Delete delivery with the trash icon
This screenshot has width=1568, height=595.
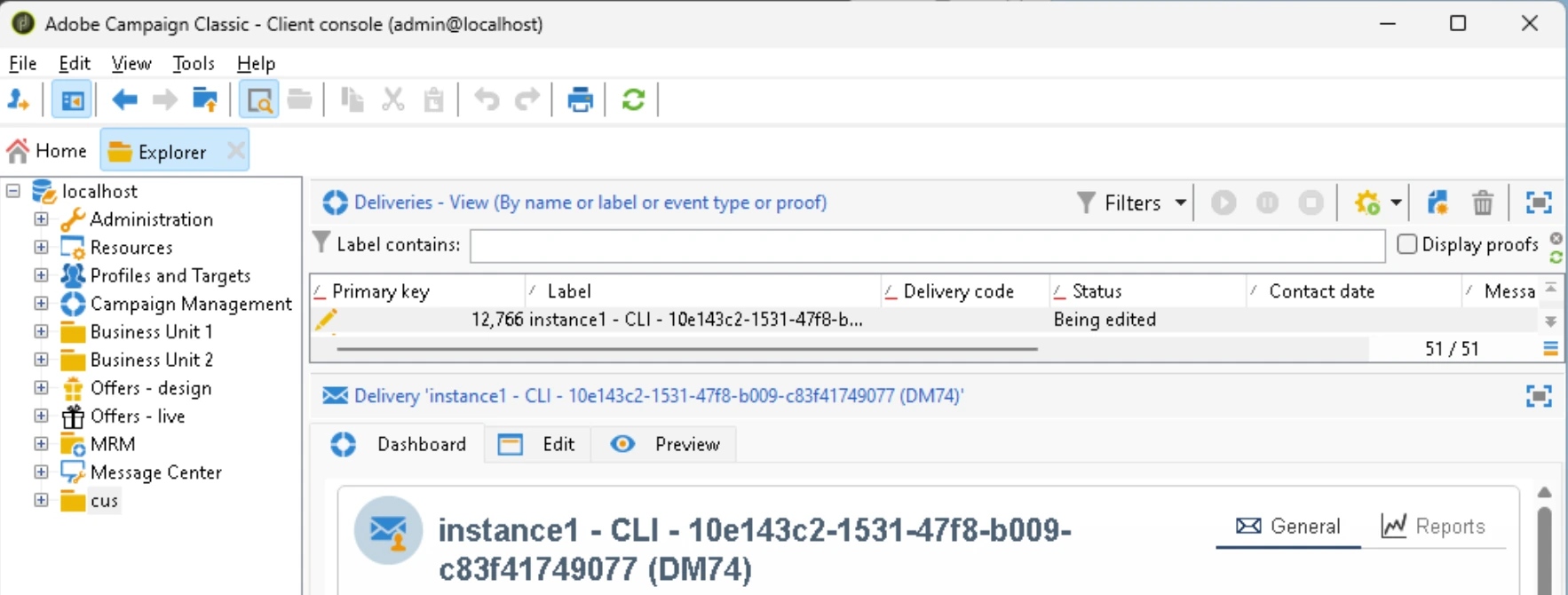(1482, 202)
